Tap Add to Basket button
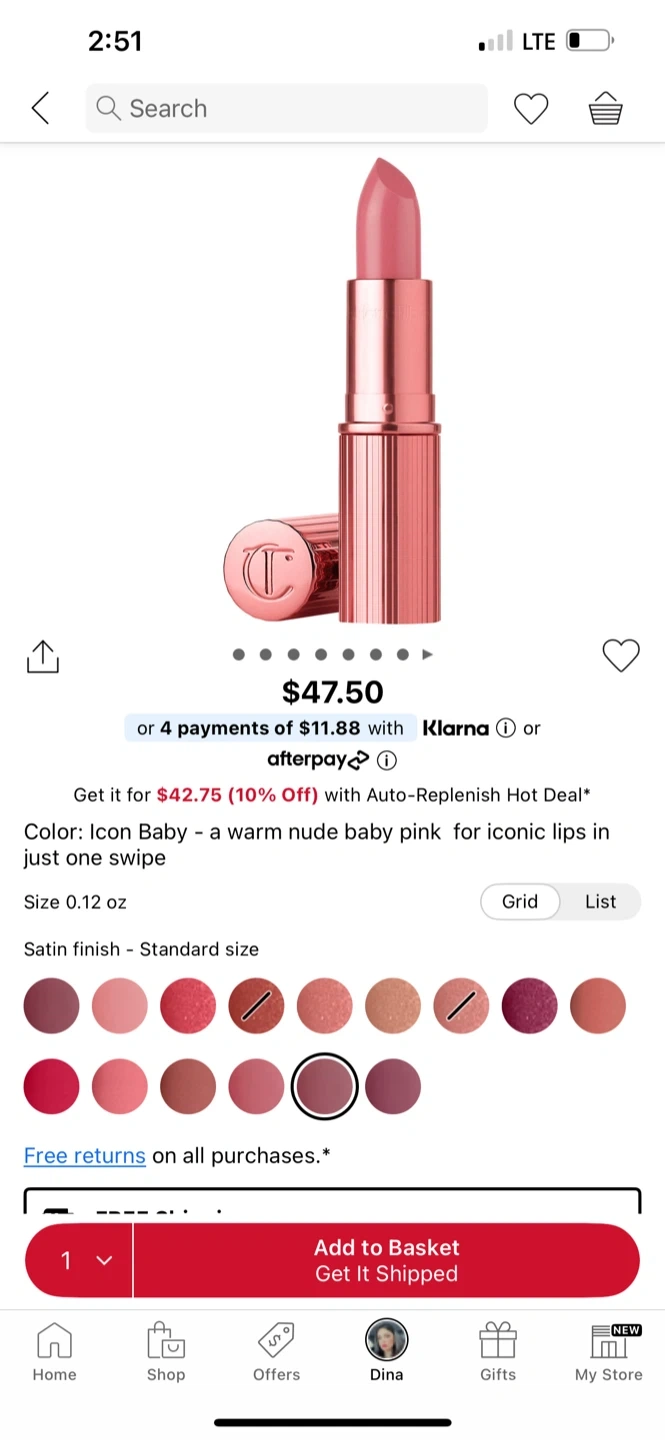Screen dimensions: 665x1440 pyautogui.click(x=387, y=1260)
